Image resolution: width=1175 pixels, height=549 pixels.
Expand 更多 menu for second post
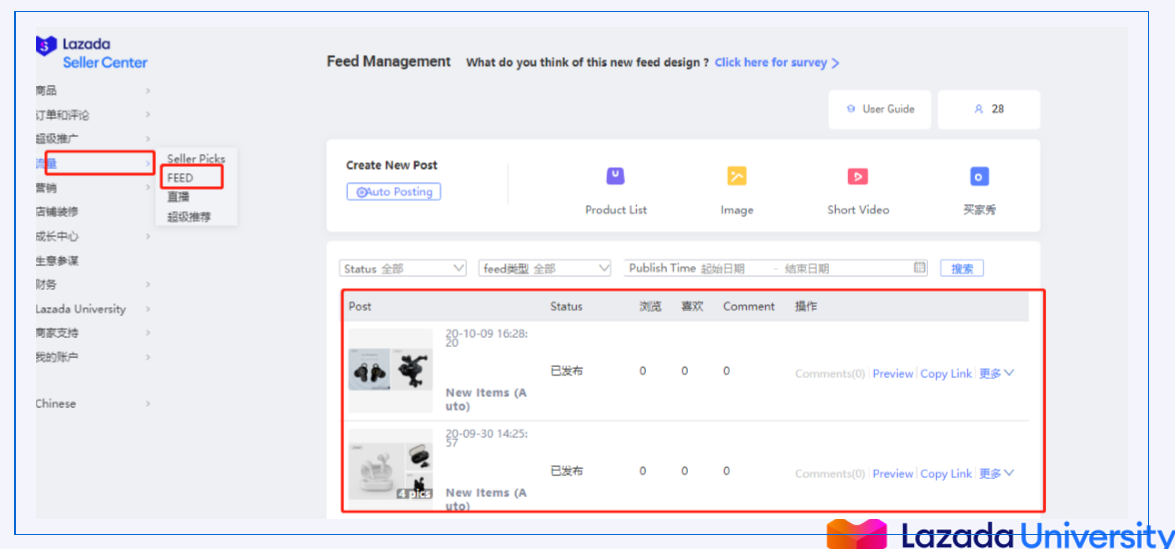pos(996,473)
